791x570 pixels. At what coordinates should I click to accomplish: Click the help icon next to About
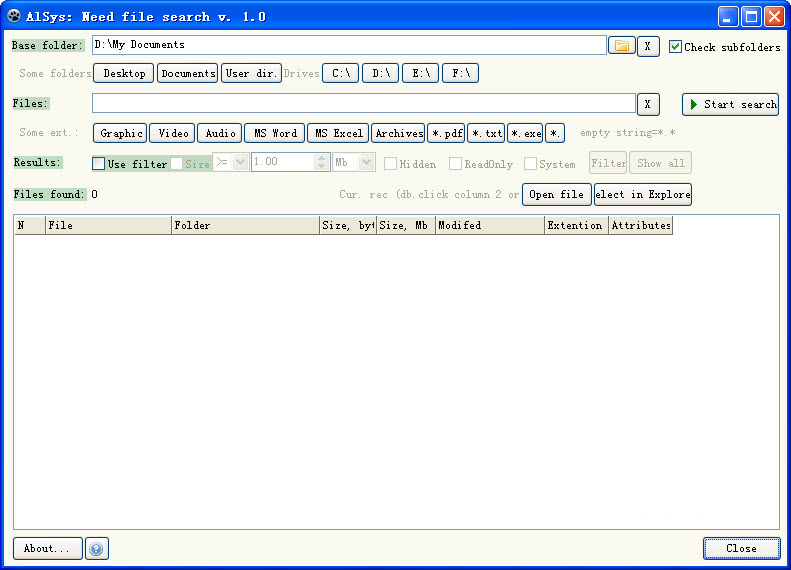click(x=97, y=548)
